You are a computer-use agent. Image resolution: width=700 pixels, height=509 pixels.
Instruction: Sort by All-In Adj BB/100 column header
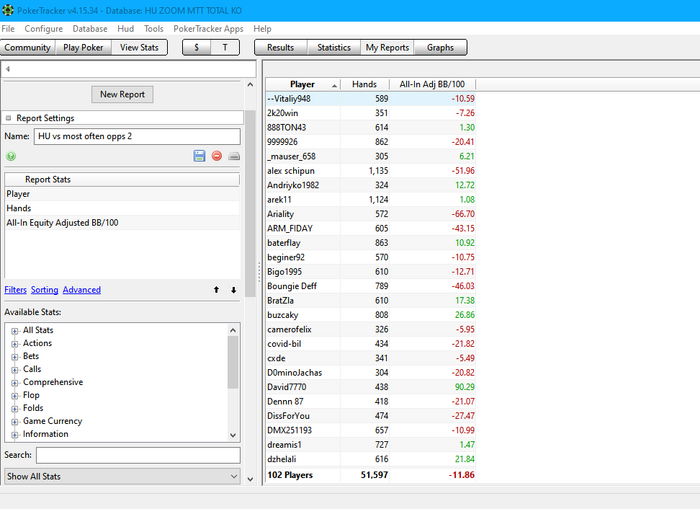(432, 84)
